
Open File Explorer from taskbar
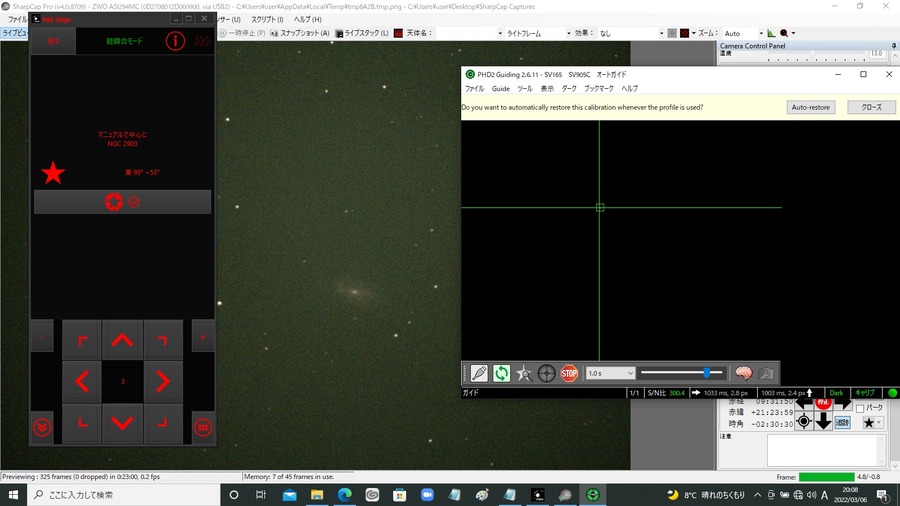(317, 495)
